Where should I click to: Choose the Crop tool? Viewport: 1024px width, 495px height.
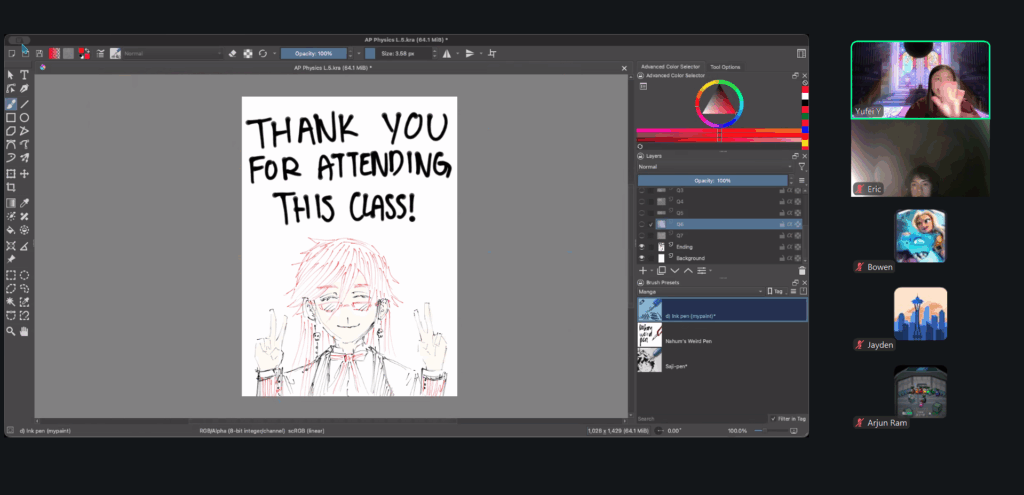coord(11,187)
